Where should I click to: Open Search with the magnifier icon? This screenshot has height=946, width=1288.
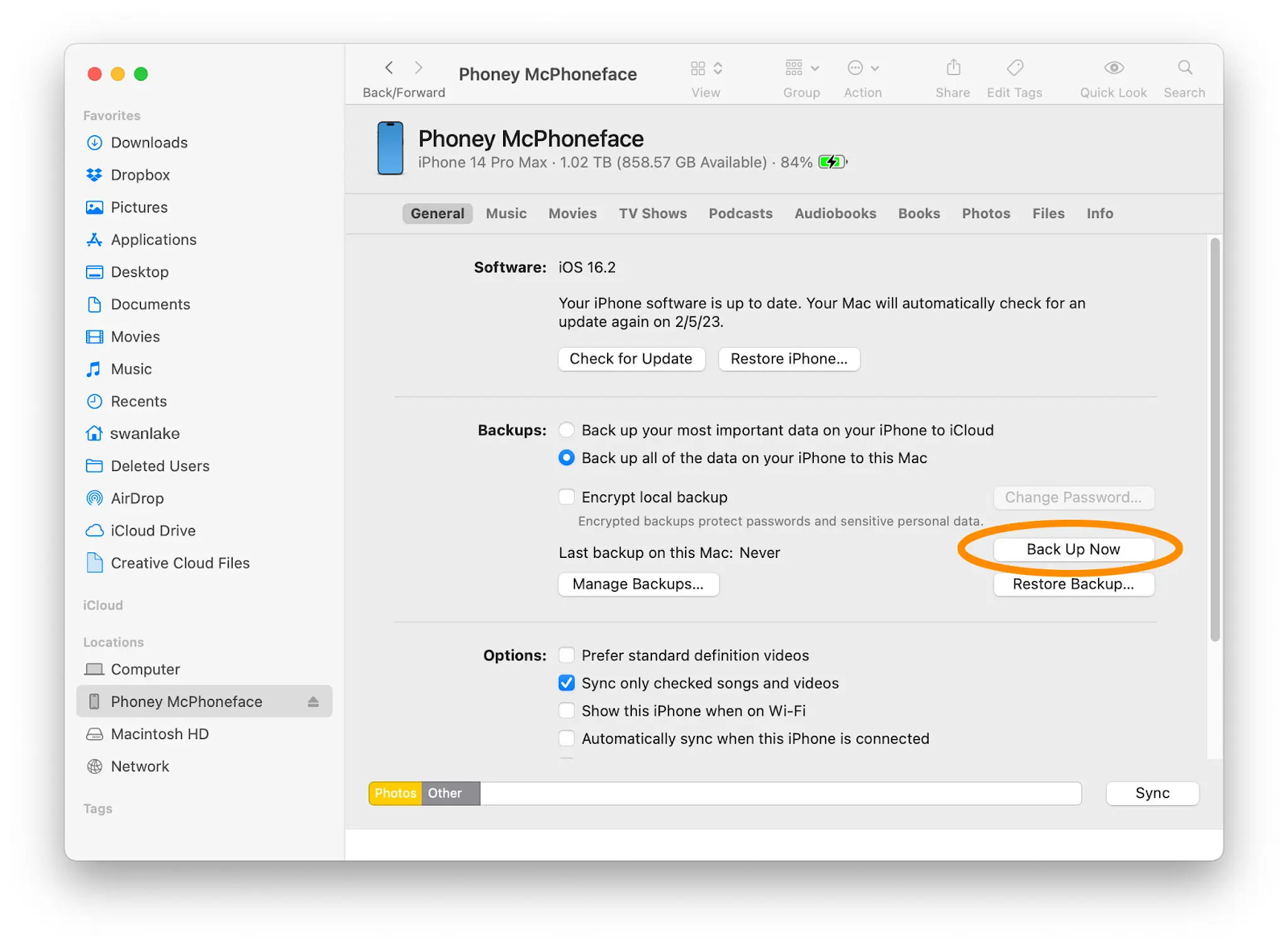(x=1185, y=68)
